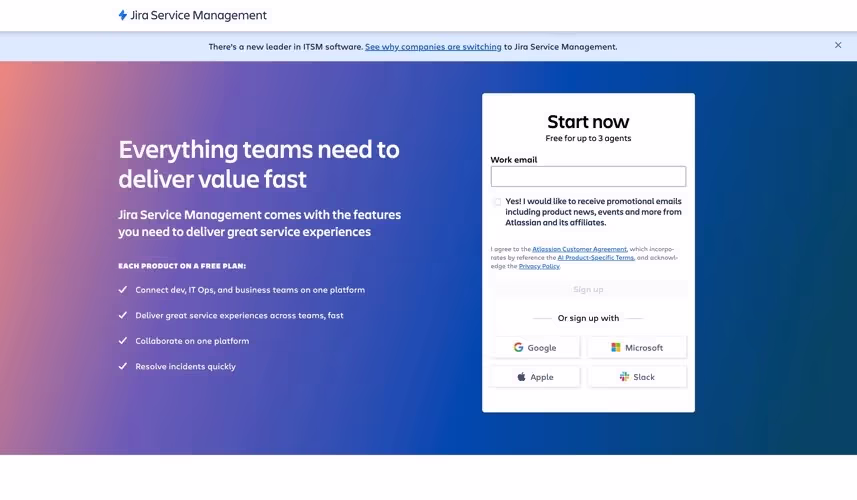Dismiss the ITSM announcement banner with the X
This screenshot has height=500, width=857.
pos(838,45)
